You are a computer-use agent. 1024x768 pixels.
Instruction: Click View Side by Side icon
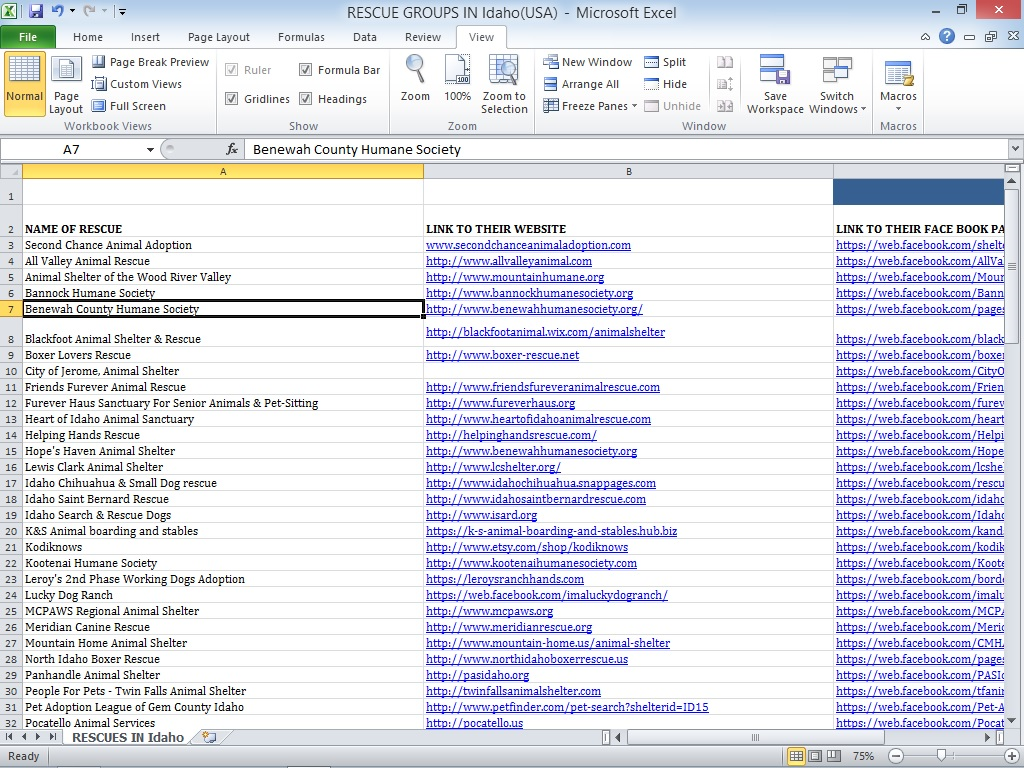point(725,62)
